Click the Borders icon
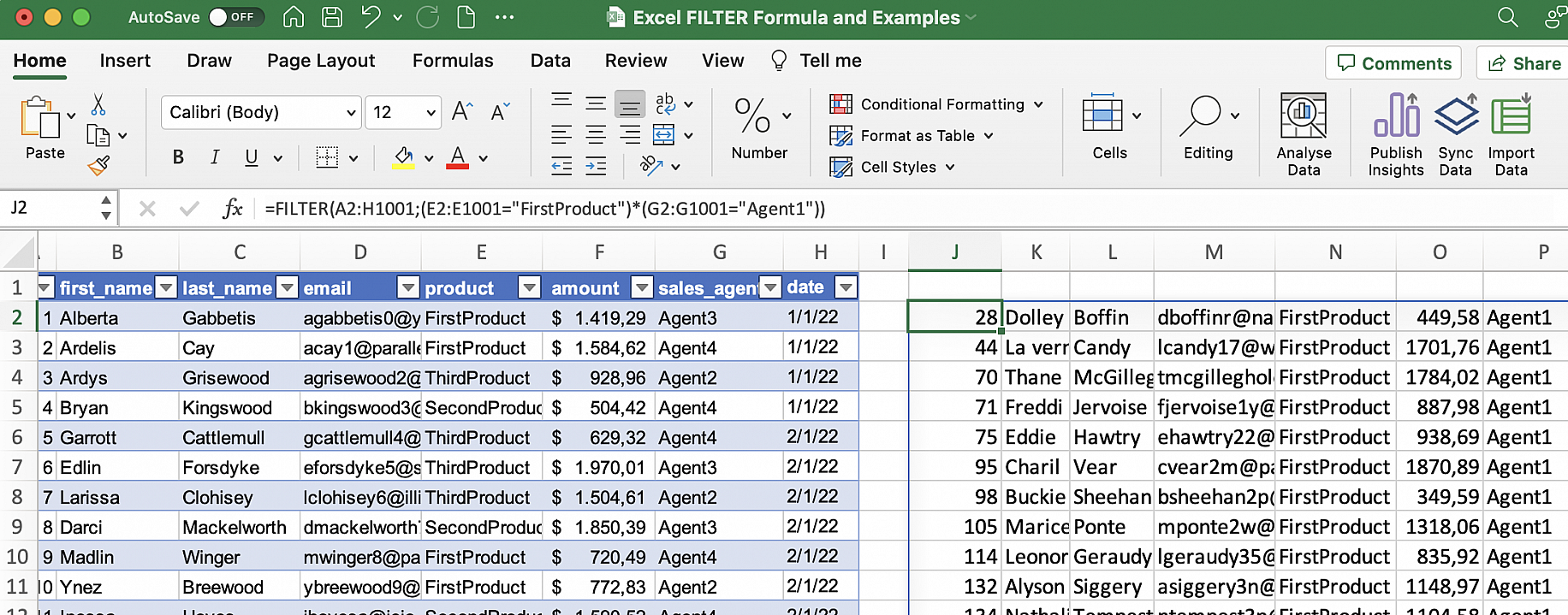The image size is (1568, 615). coord(327,157)
